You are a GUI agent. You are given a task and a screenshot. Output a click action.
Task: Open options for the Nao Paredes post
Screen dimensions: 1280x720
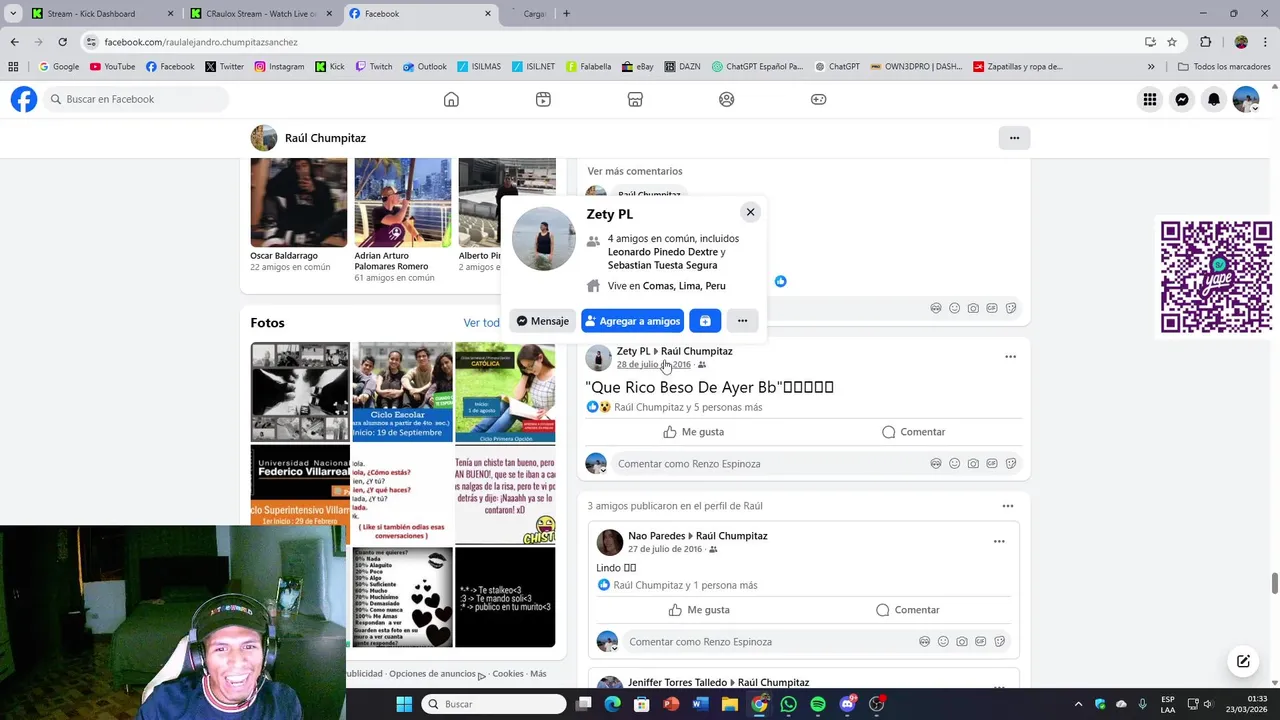click(x=999, y=542)
